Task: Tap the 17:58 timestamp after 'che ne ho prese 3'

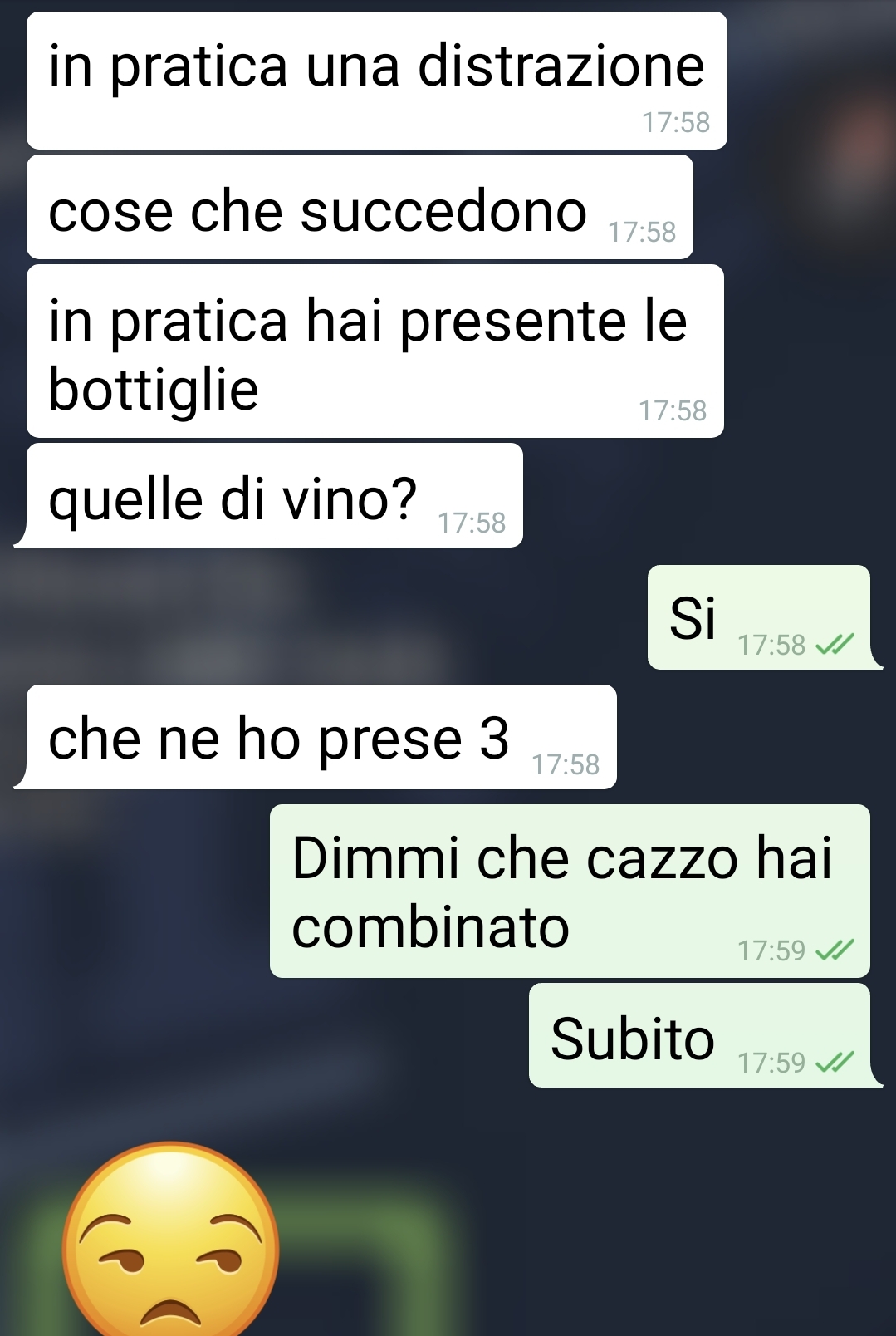Action: [566, 764]
